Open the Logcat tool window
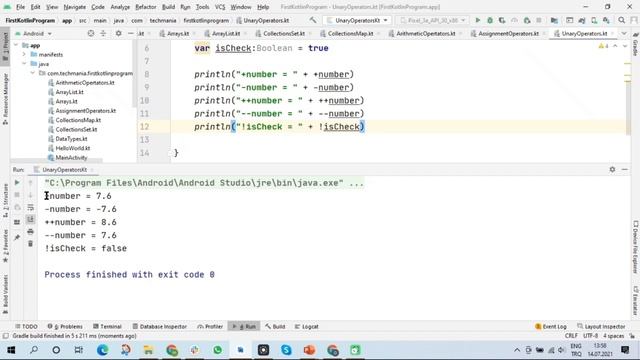Screen dimensions: 640x360 [x=306, y=327]
